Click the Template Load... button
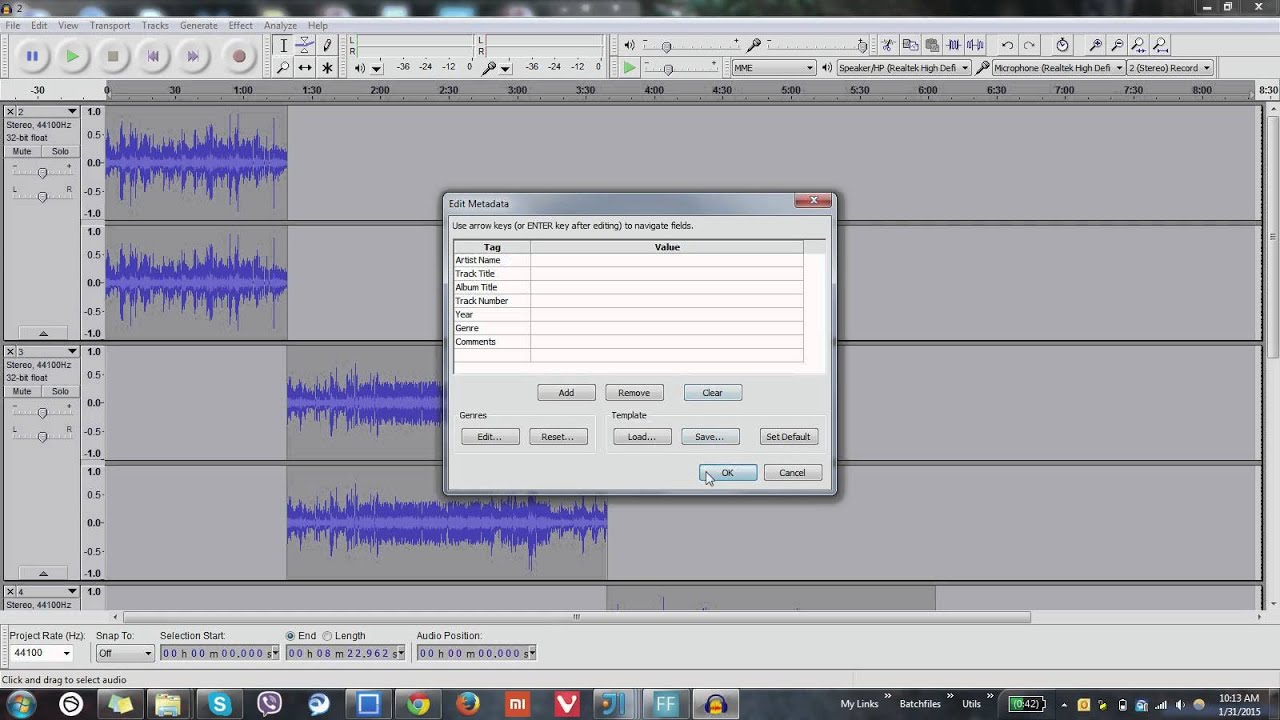The image size is (1280, 720). point(642,437)
